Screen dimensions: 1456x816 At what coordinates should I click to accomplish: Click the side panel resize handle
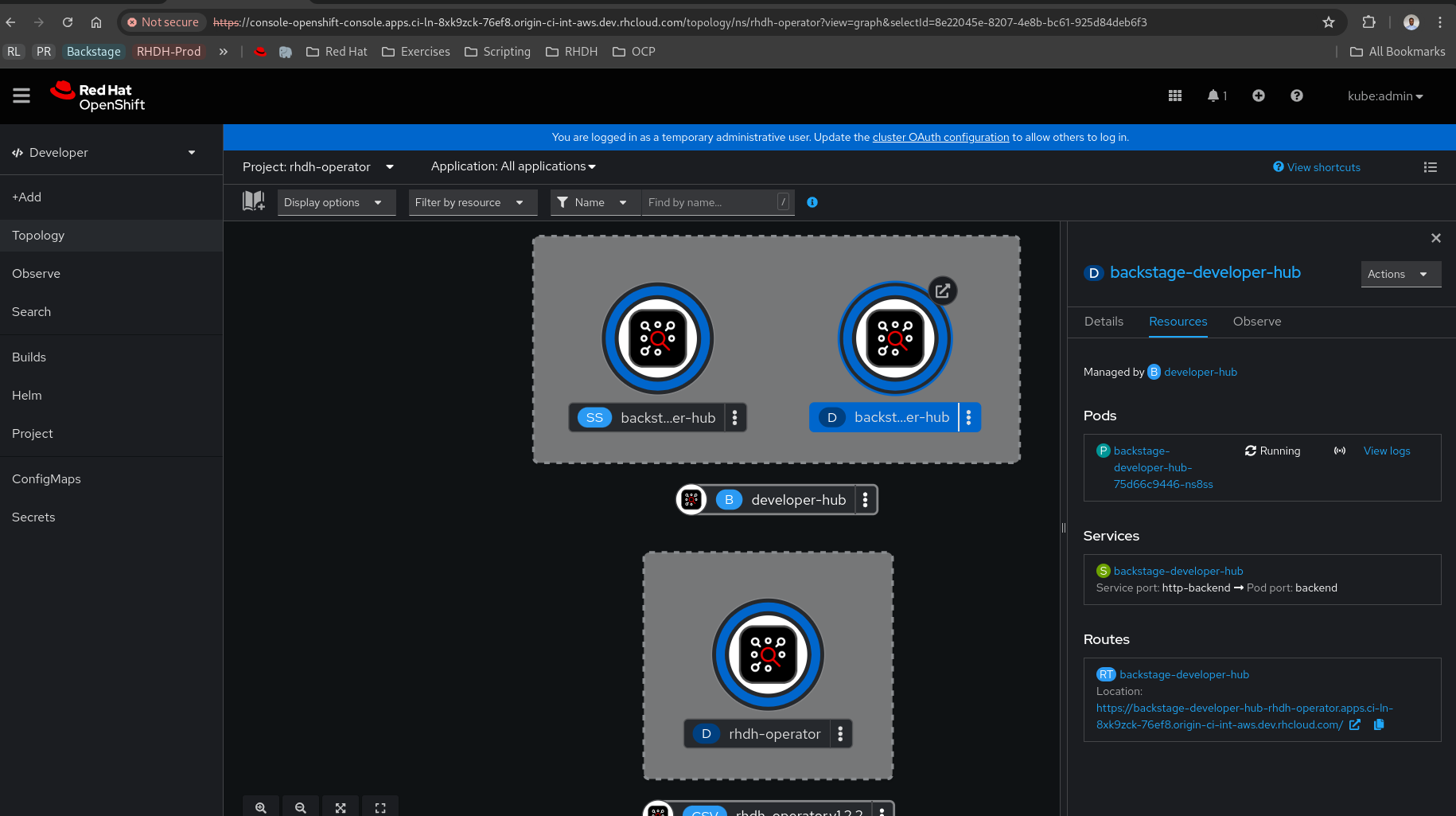pos(1064,528)
